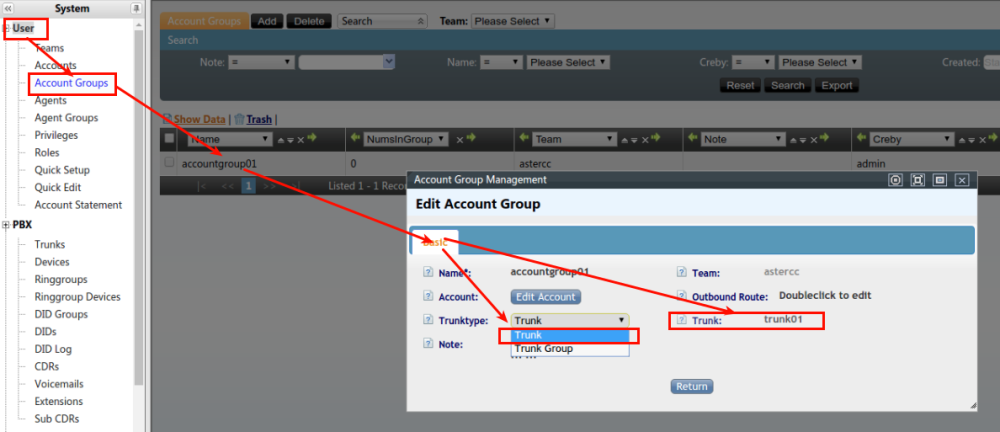The width and height of the screenshot is (1000, 432).
Task: Collapse the User tree node
Action: point(6,28)
